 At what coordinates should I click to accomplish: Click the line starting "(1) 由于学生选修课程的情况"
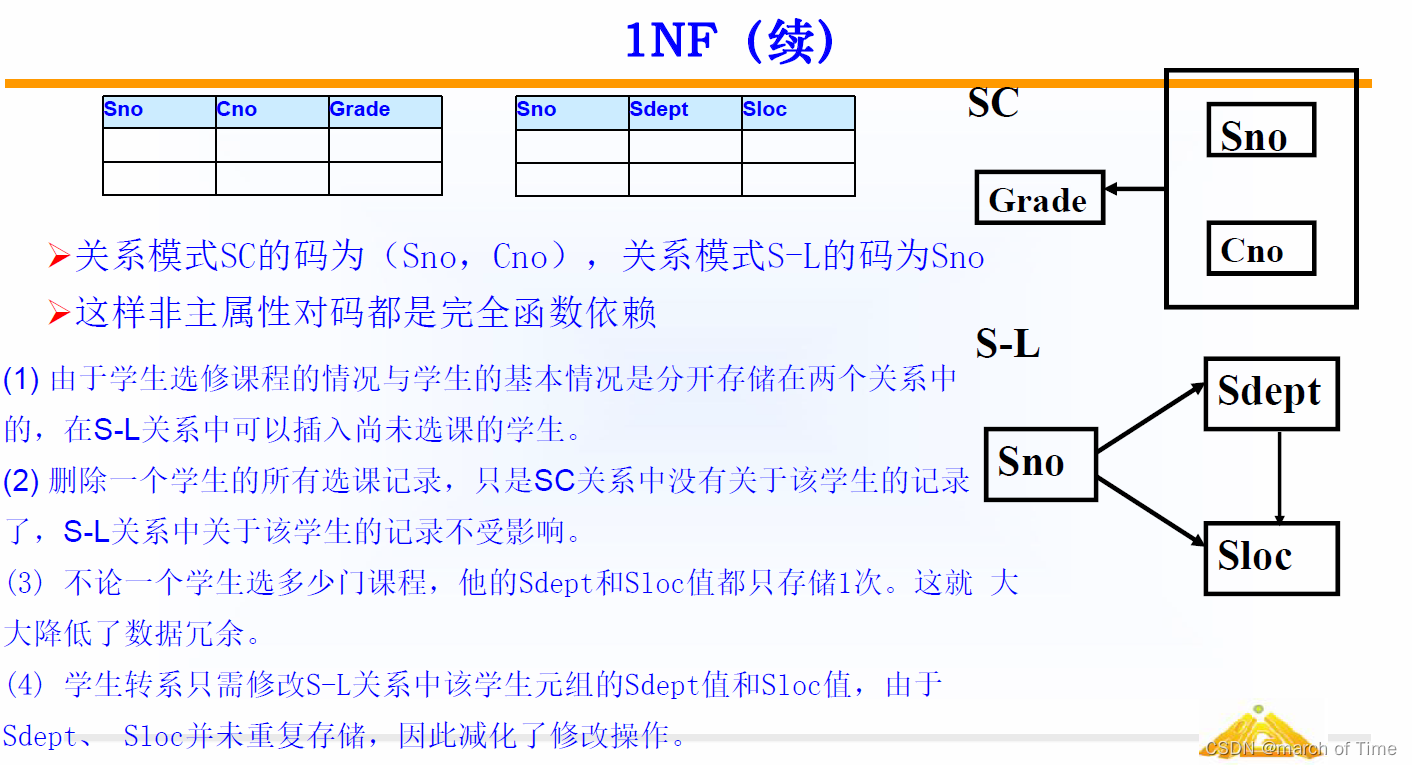pos(480,380)
